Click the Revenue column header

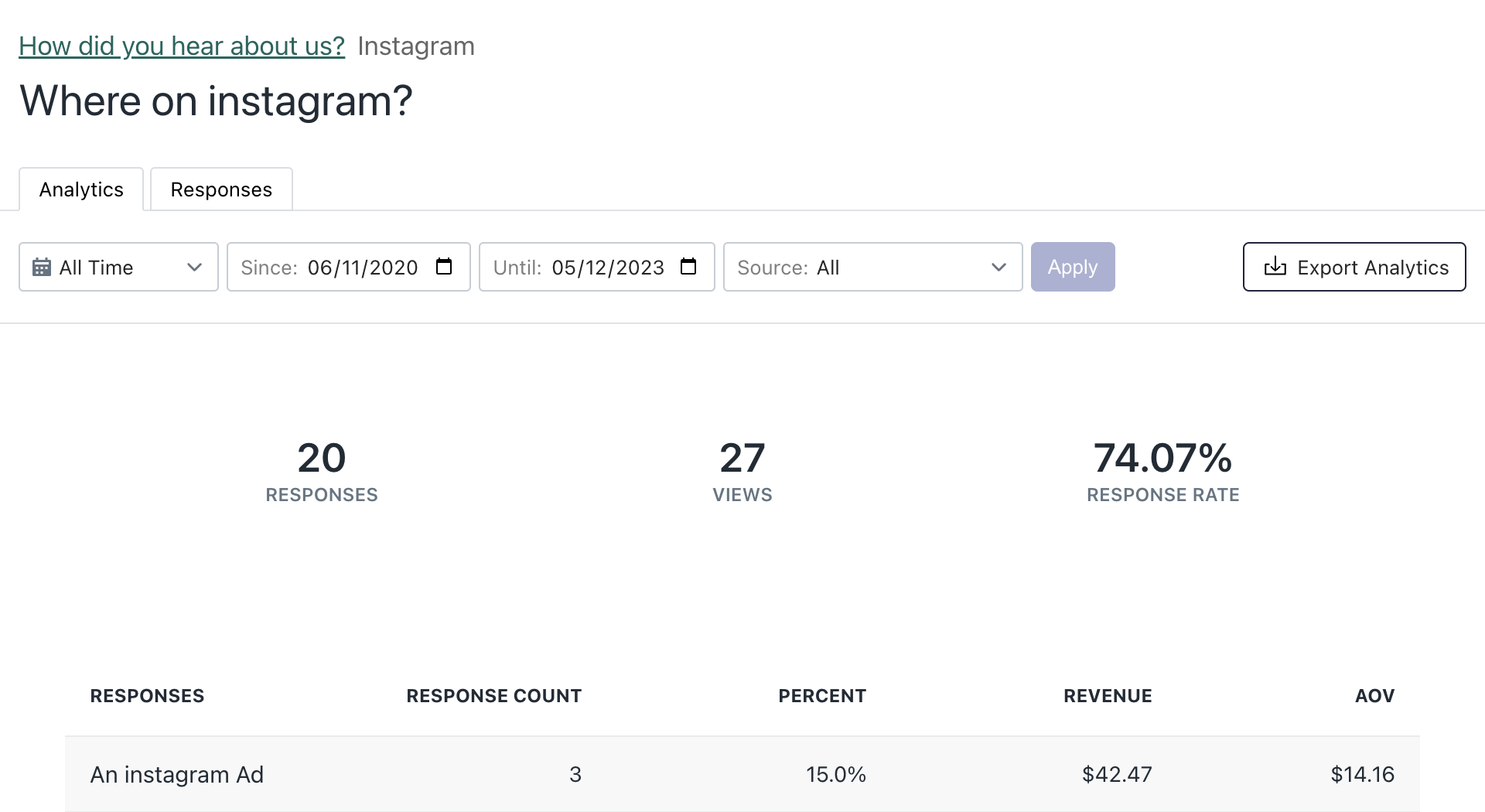coord(1107,696)
